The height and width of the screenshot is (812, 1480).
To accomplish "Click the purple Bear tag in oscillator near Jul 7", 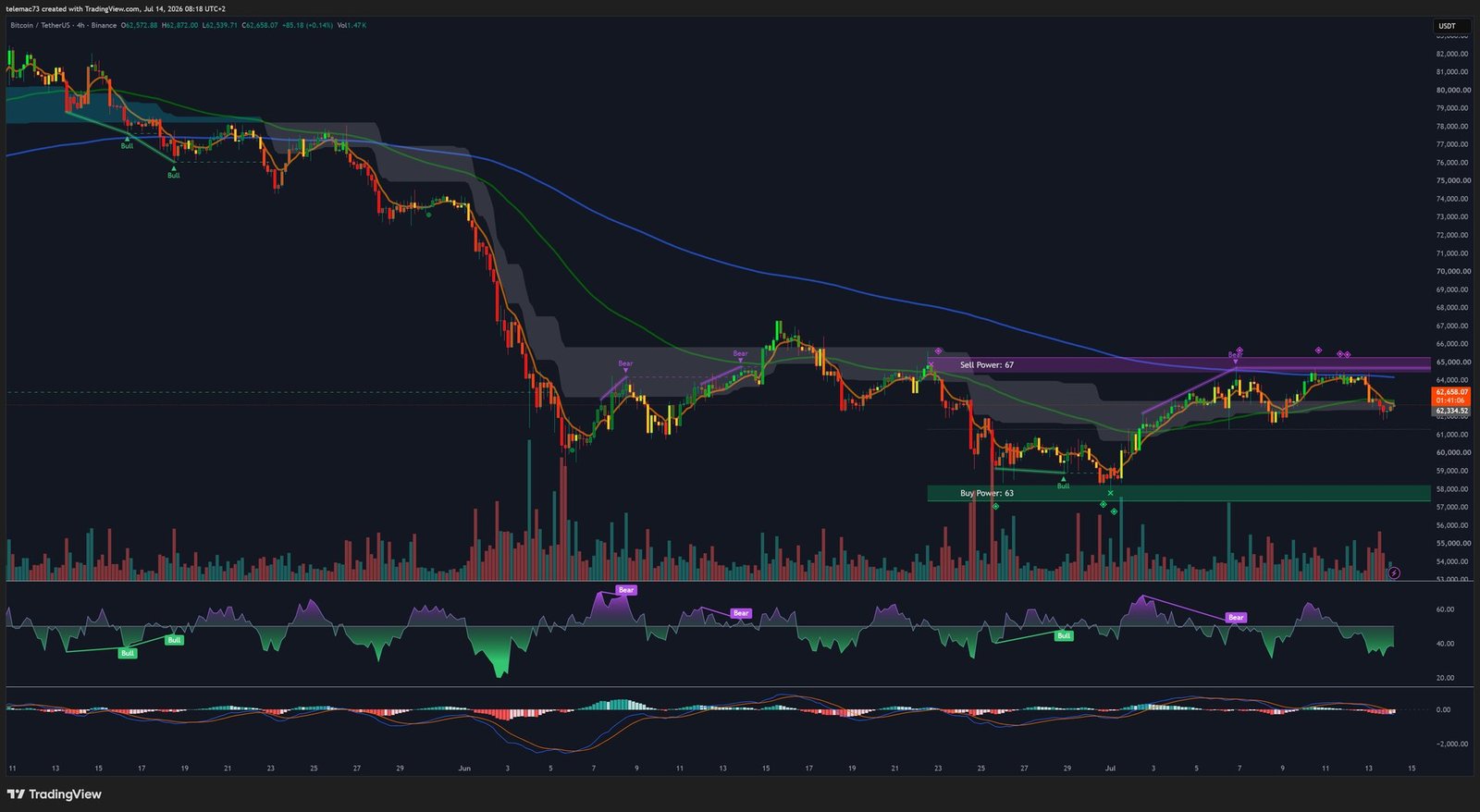I will pyautogui.click(x=1236, y=617).
